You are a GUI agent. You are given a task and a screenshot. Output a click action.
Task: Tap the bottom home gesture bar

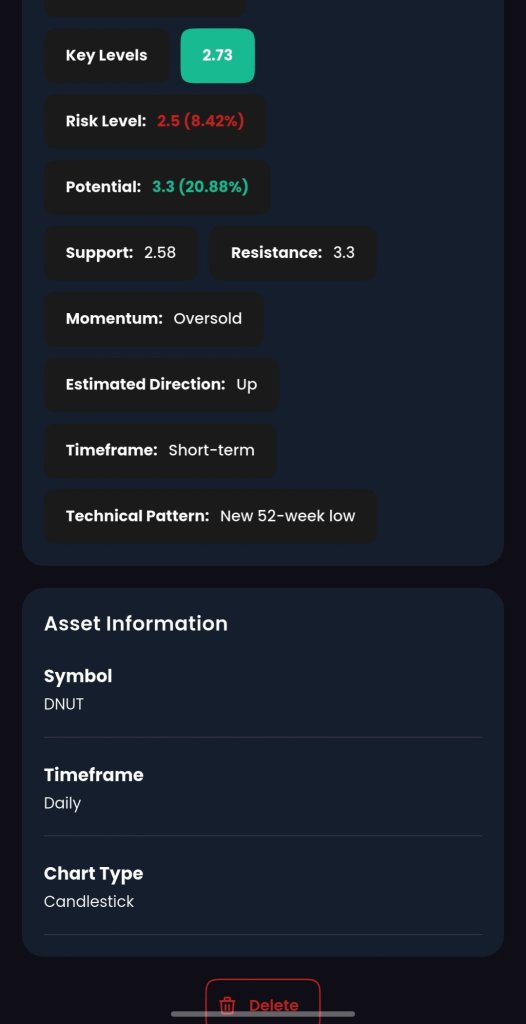[263, 1014]
